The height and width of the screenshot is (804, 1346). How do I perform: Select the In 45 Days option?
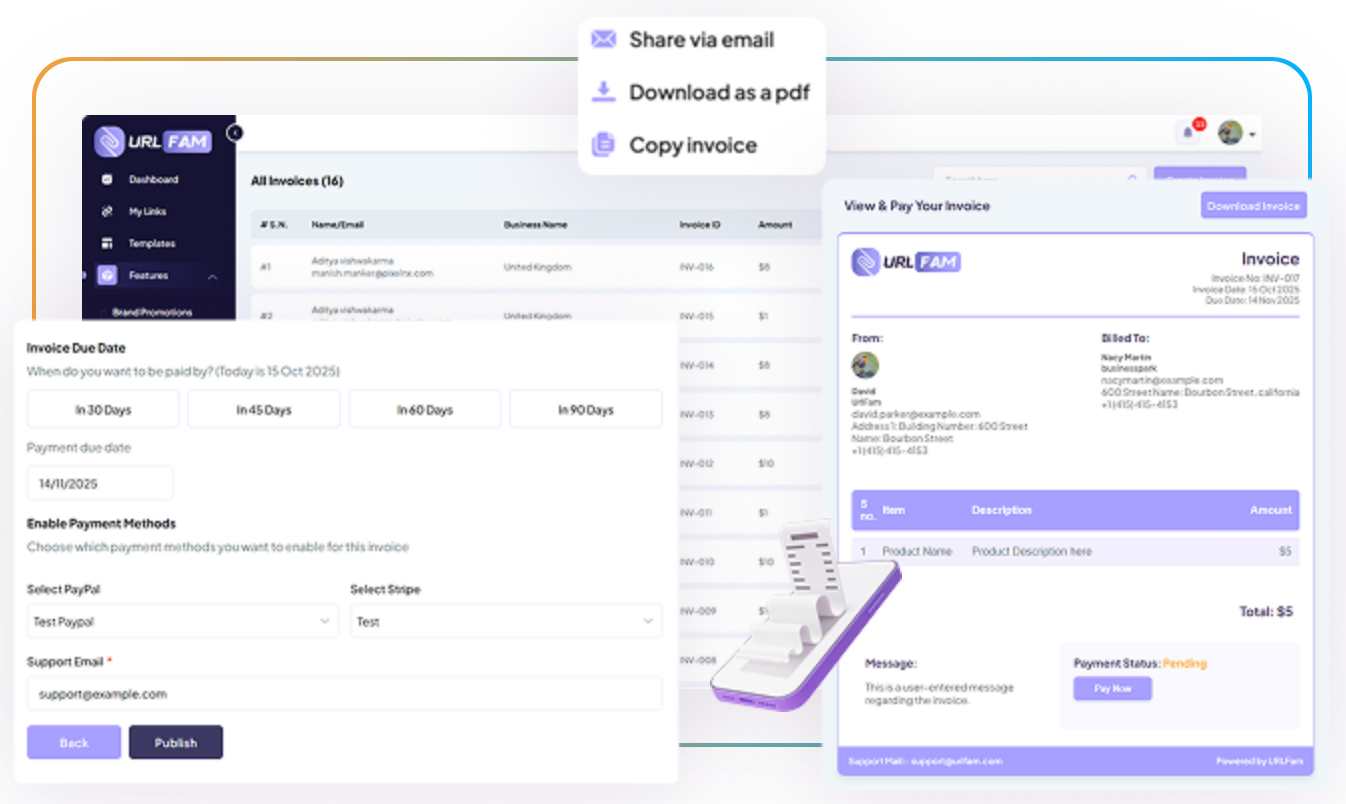(264, 410)
